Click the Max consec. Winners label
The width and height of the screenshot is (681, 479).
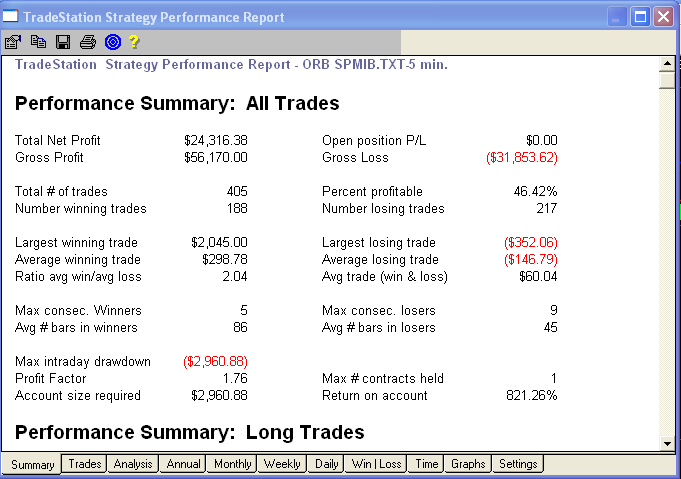pyautogui.click(x=78, y=310)
